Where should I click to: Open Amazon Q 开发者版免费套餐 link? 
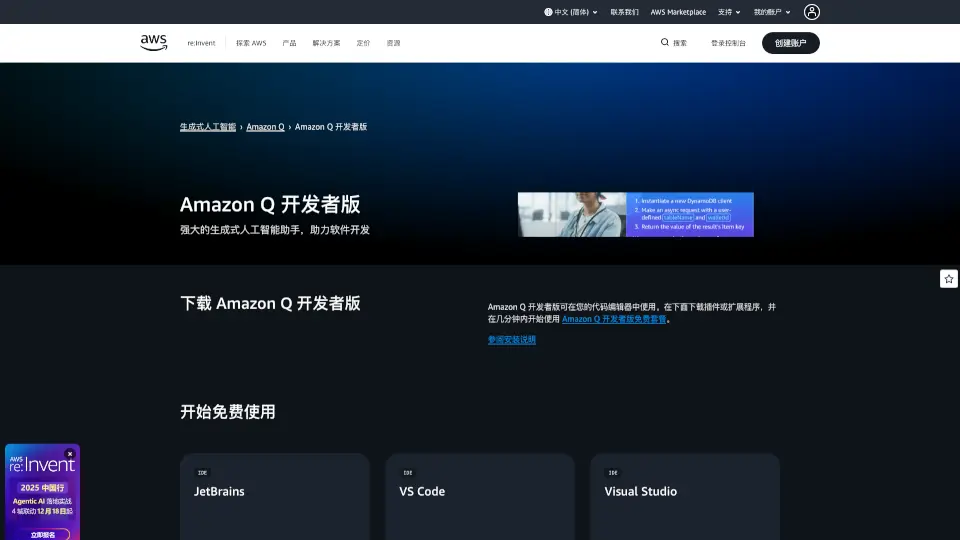[x=613, y=319]
